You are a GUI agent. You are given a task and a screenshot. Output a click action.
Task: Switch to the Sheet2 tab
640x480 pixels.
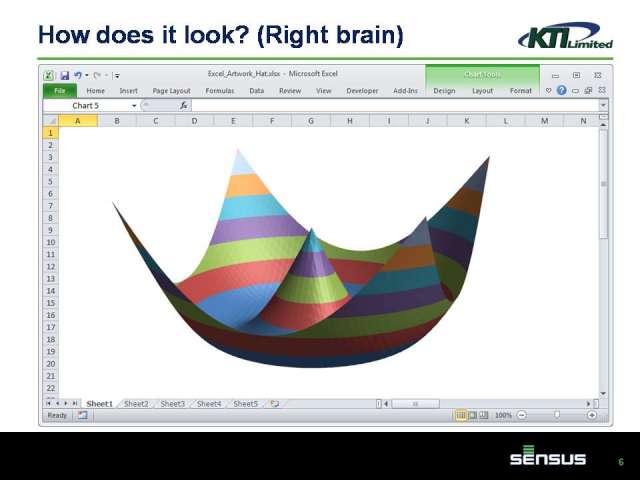(x=136, y=404)
